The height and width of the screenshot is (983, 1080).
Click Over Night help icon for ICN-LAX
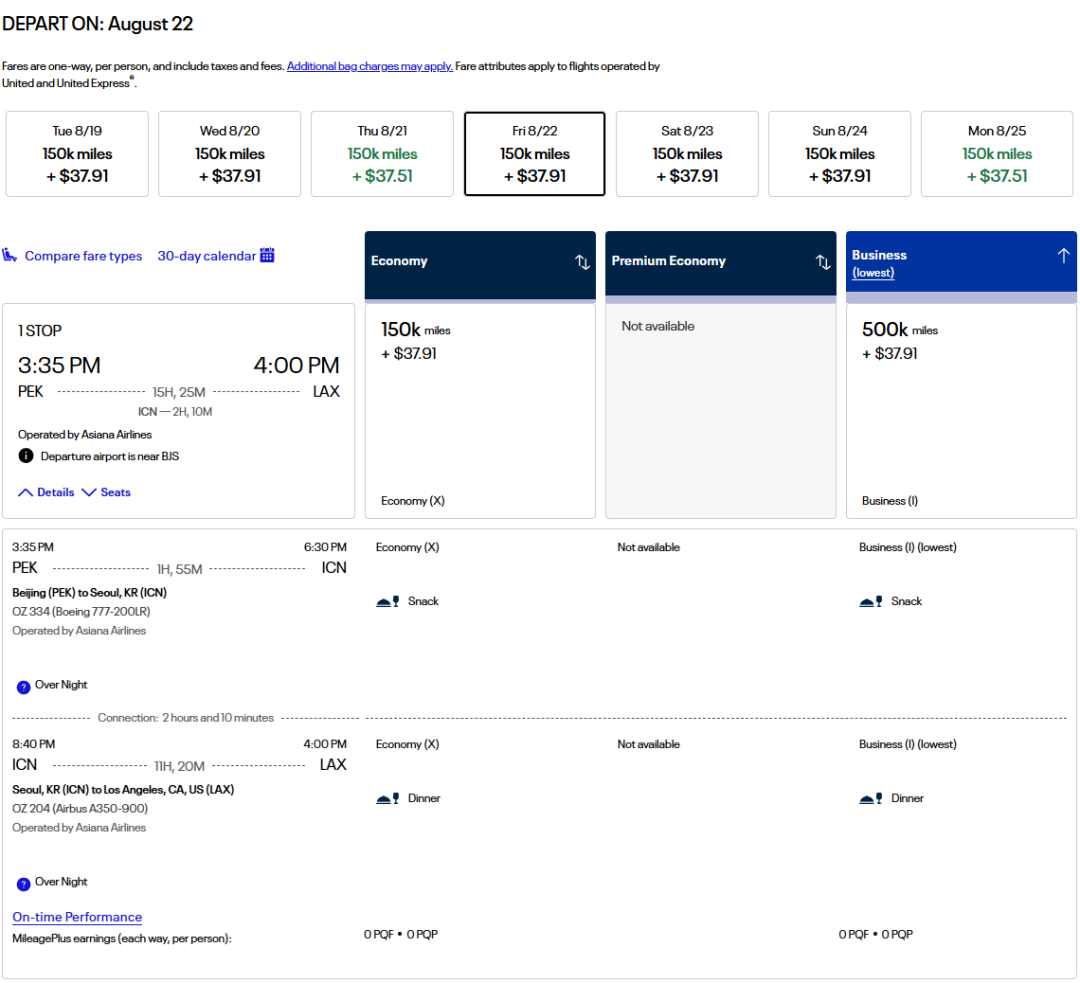pos(24,883)
